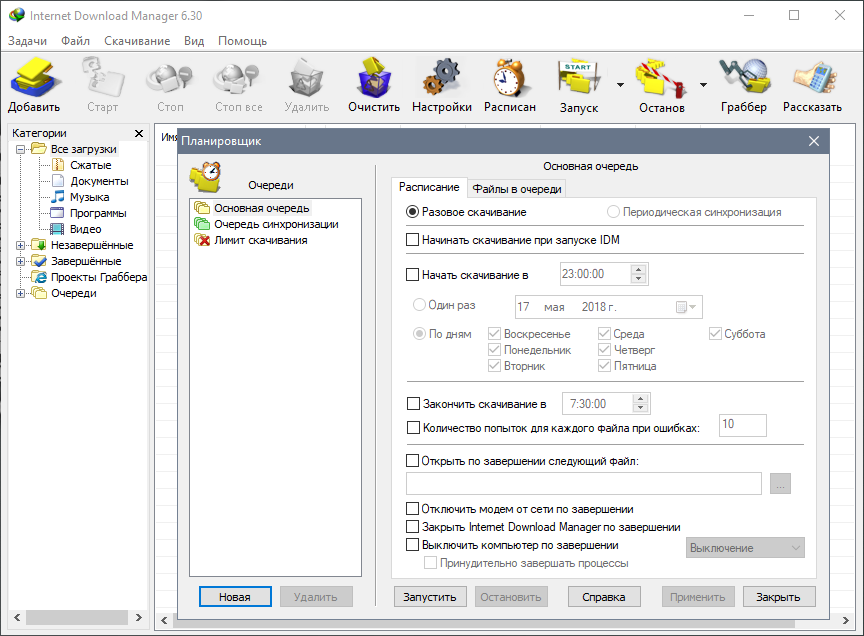The image size is (864, 636).
Task: Click the Рассказать toolbar icon
Action: pyautogui.click(x=813, y=78)
